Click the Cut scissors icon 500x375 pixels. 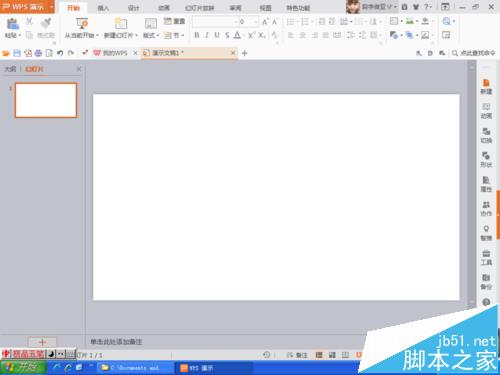[29, 22]
